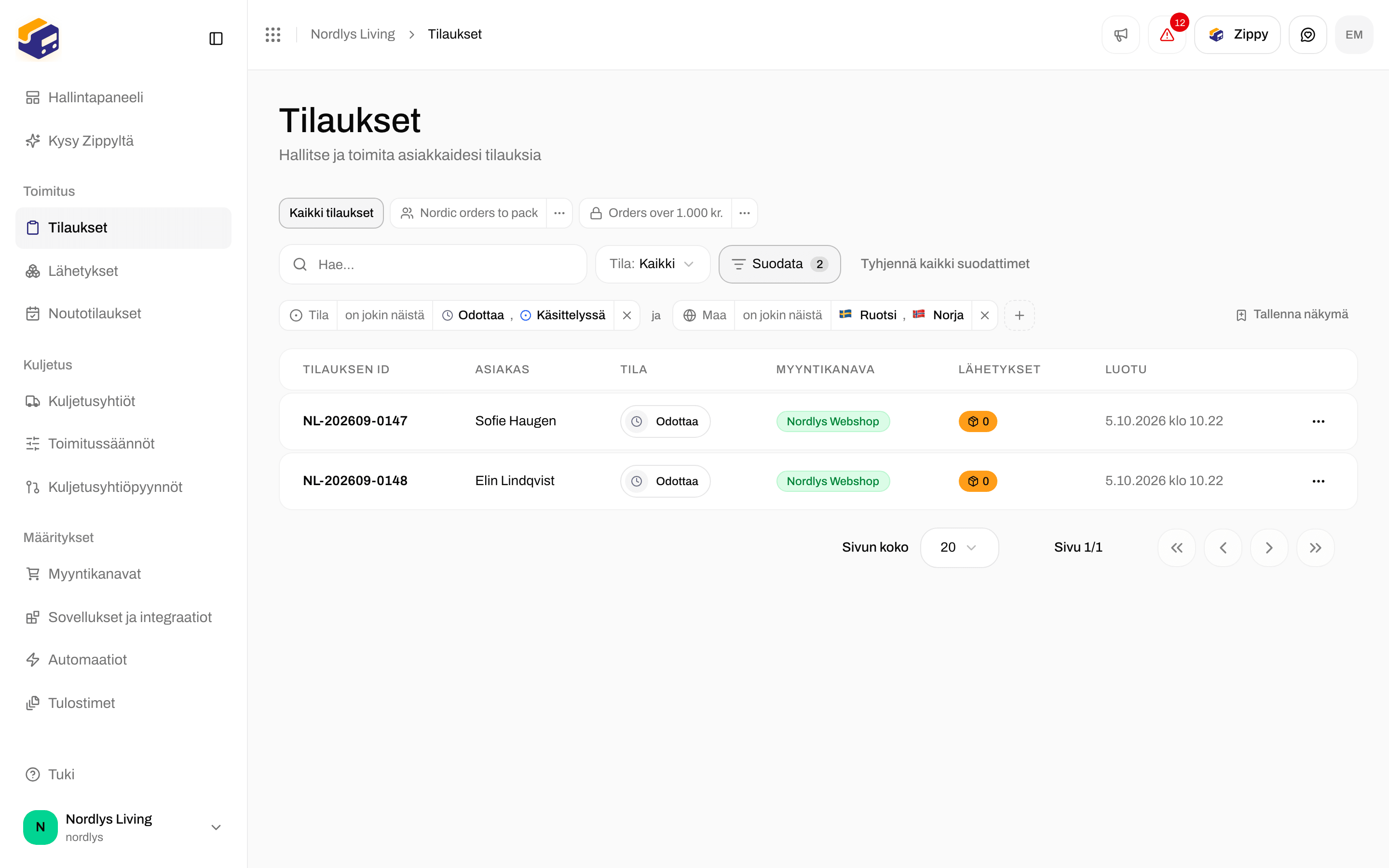Click the EM user avatar
This screenshot has height=868, width=1389.
pos(1354,34)
